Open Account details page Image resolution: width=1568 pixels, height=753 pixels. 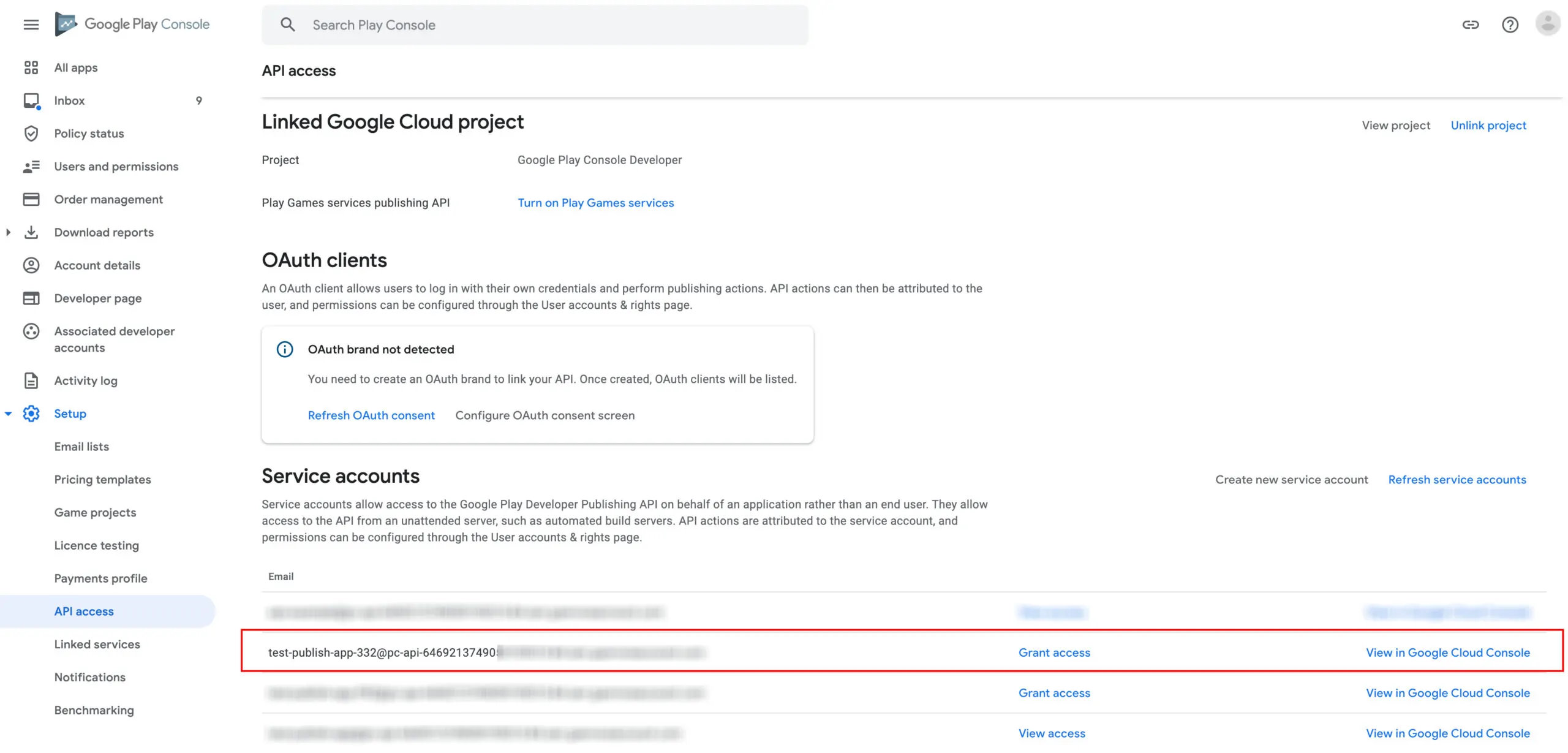[x=97, y=265]
